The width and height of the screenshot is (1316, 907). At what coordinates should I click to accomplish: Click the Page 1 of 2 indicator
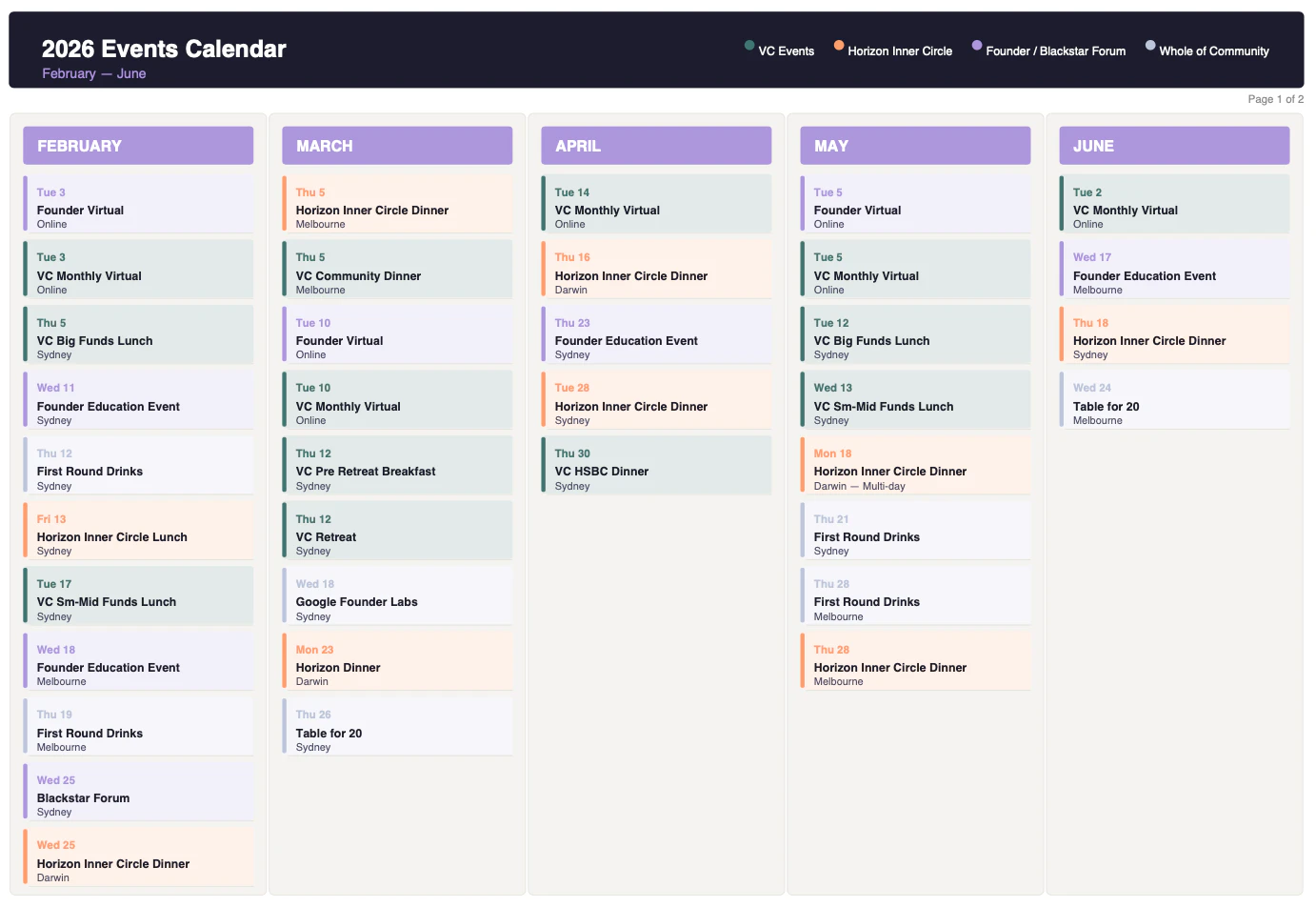pos(1275,99)
